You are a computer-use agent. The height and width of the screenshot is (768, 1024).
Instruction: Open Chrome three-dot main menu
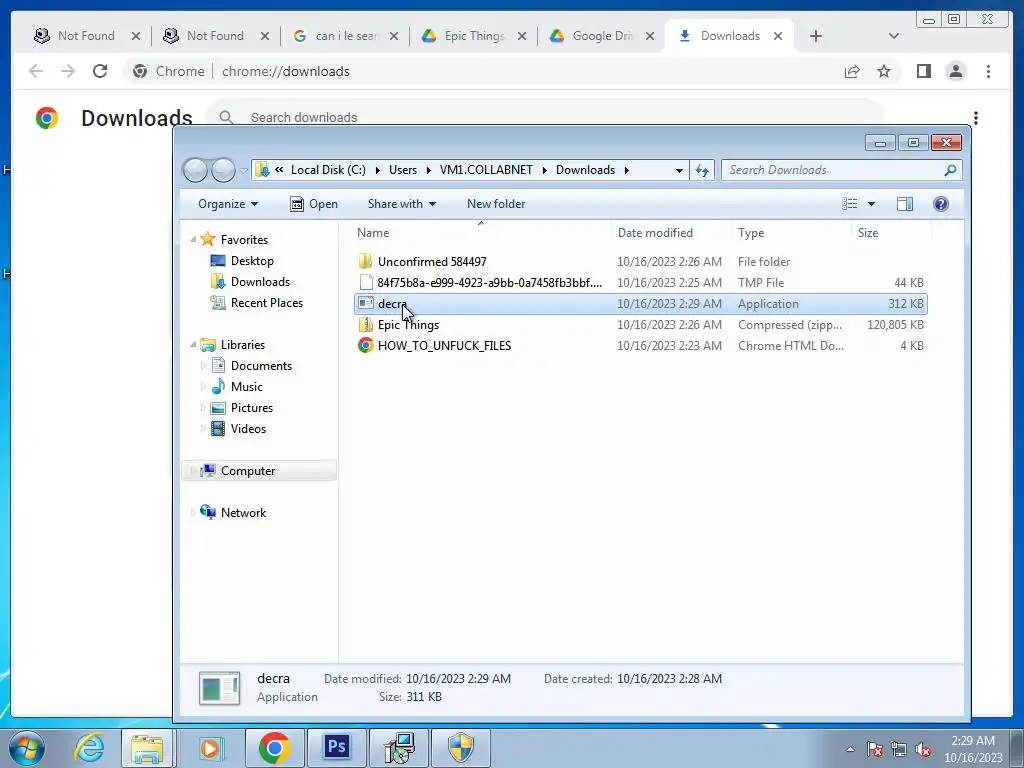click(x=988, y=71)
